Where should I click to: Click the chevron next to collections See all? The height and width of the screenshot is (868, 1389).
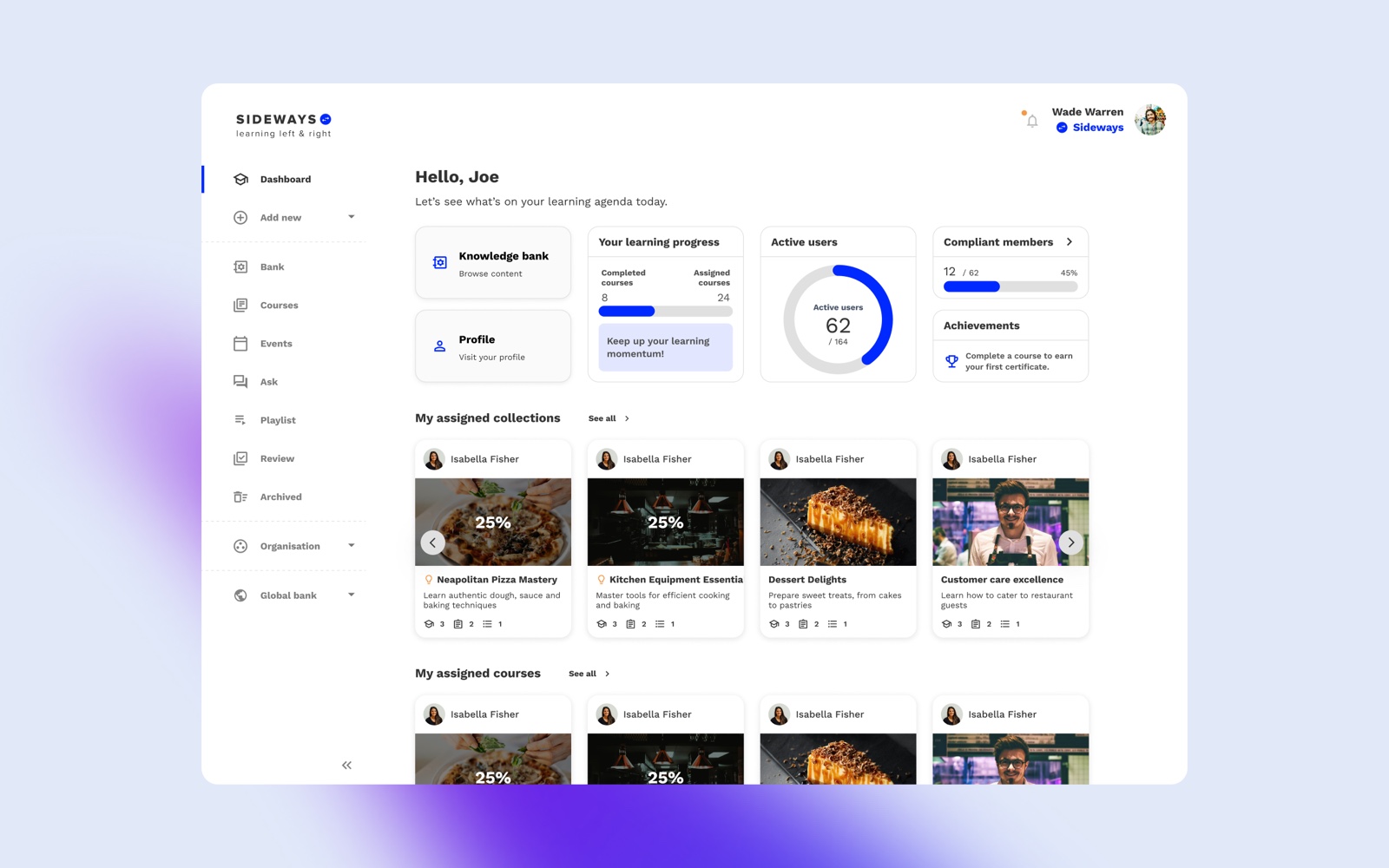[x=627, y=418]
